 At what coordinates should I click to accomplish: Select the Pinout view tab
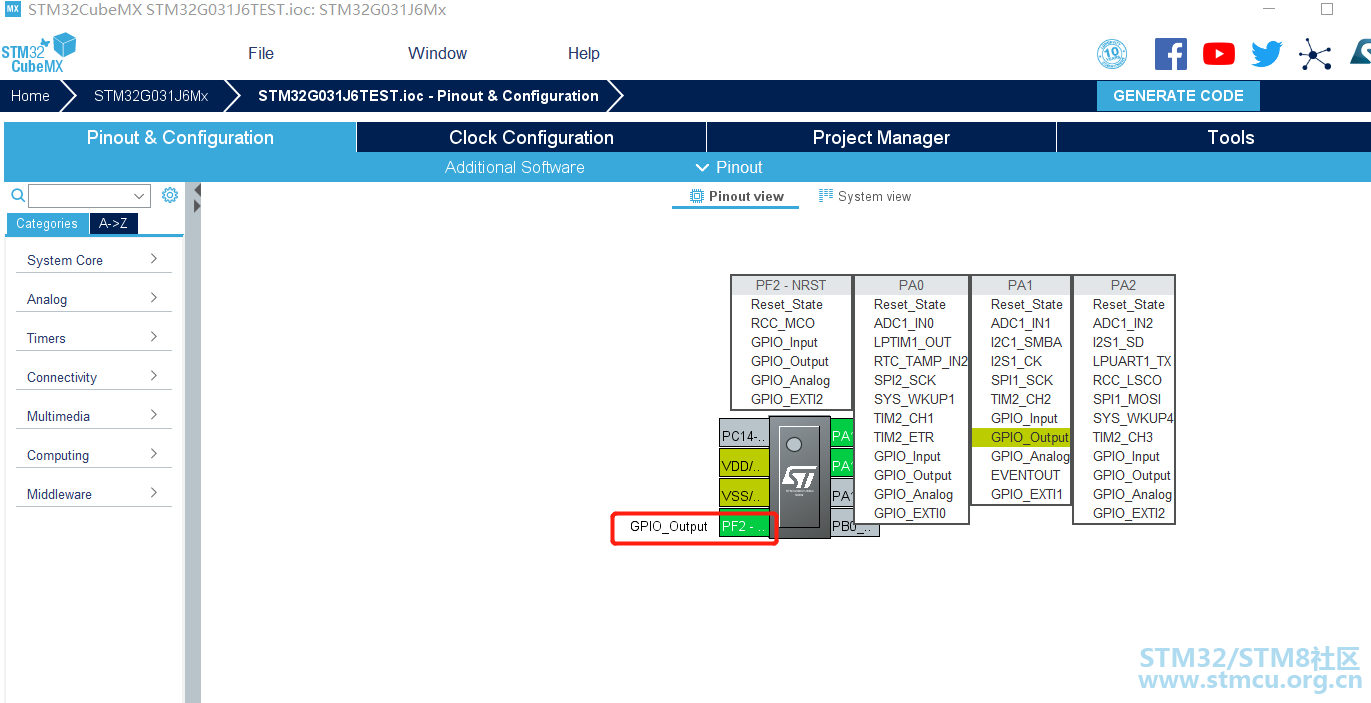(736, 196)
